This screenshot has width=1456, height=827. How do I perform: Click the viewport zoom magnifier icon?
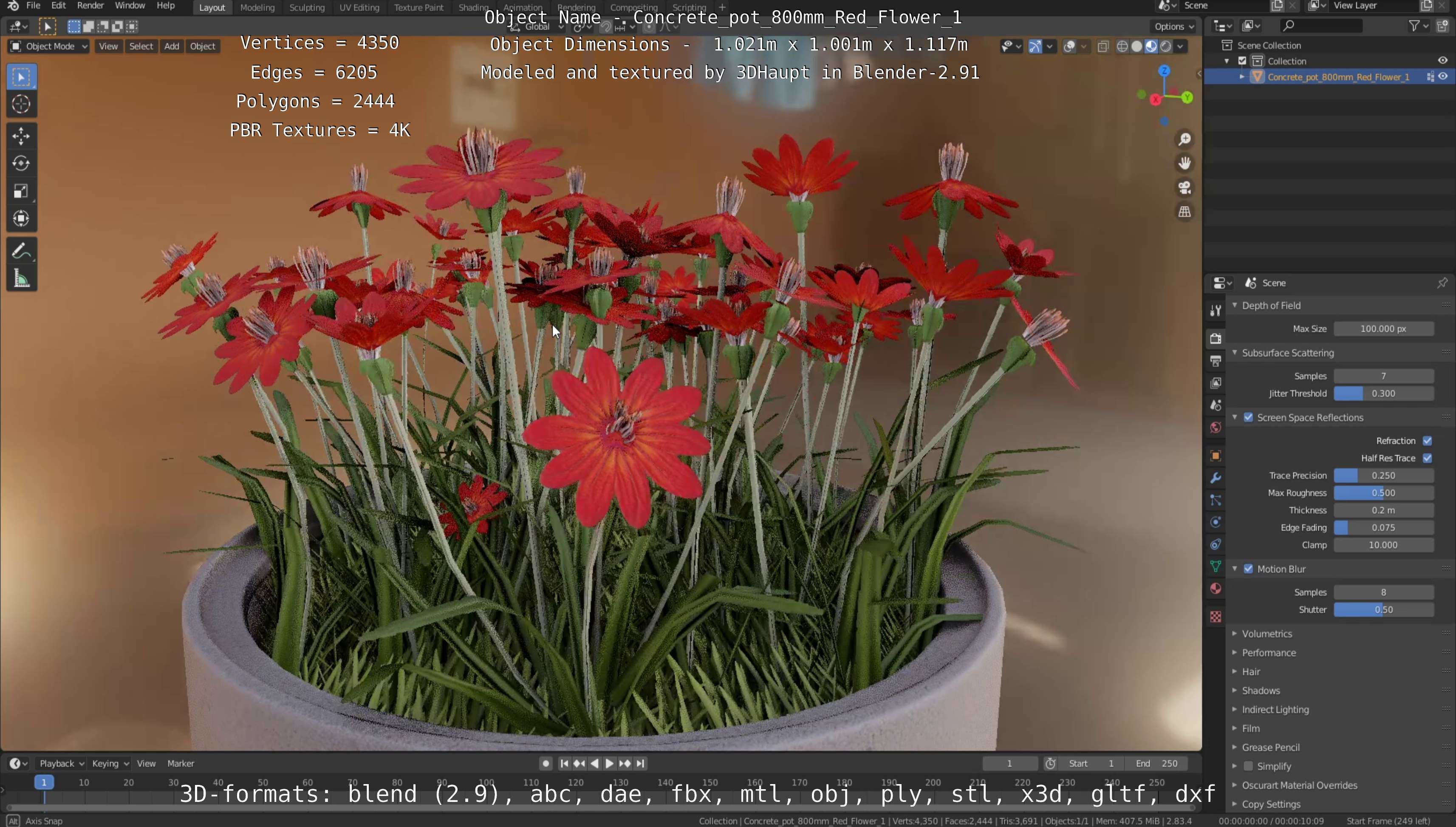coord(1185,139)
